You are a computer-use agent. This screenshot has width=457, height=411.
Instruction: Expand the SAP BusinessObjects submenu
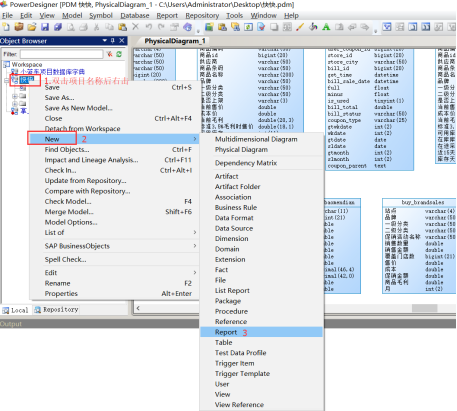(x=195, y=246)
